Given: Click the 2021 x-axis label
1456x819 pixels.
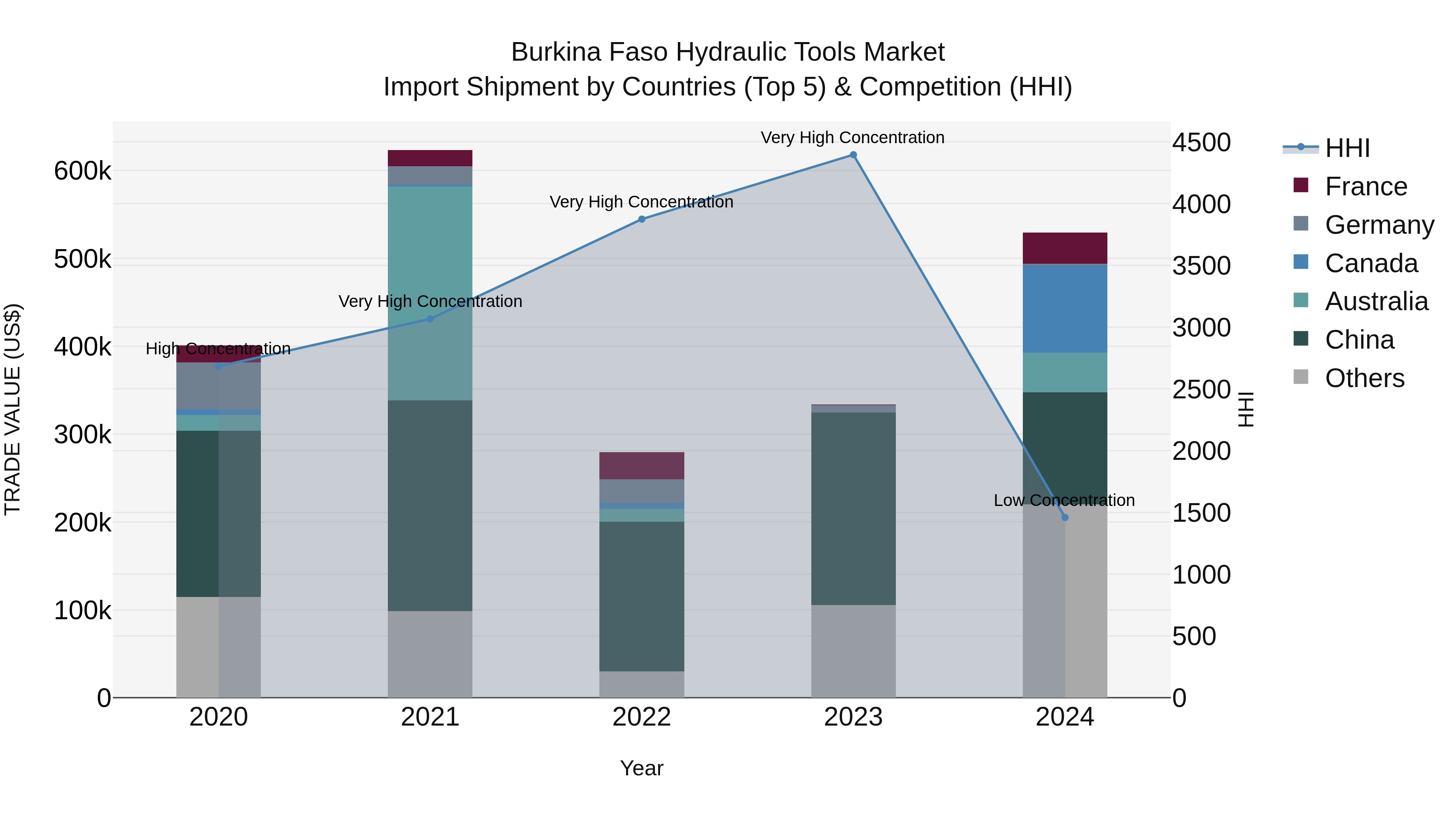Looking at the screenshot, I should tap(430, 717).
